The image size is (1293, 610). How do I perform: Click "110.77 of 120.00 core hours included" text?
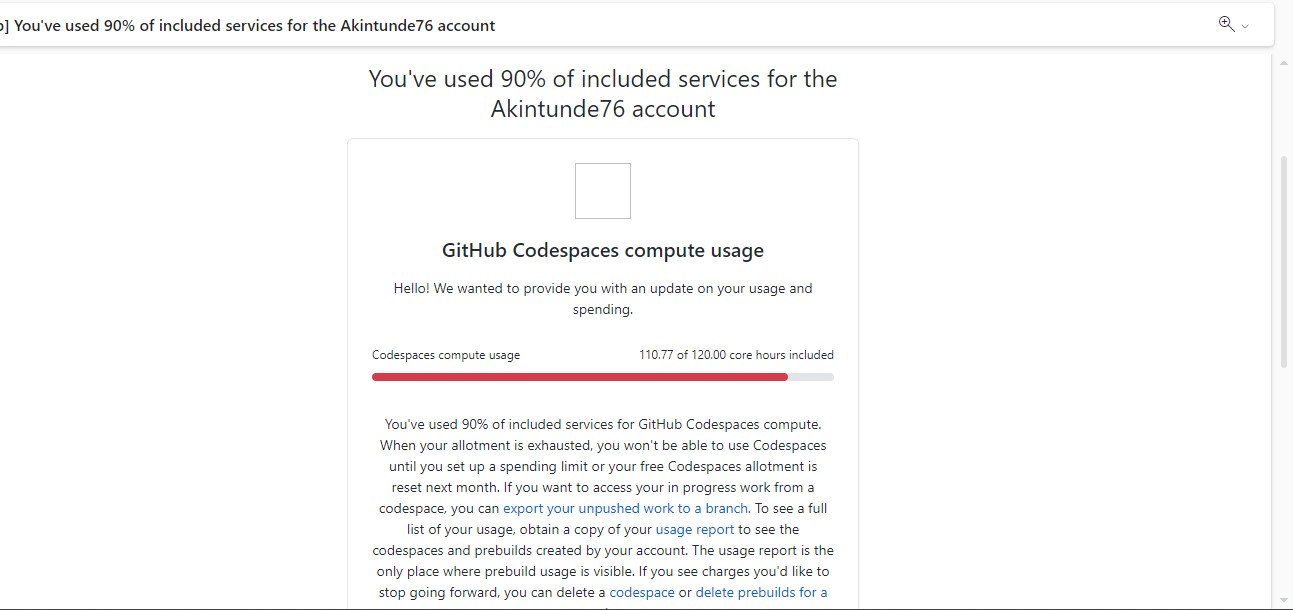tap(737, 354)
